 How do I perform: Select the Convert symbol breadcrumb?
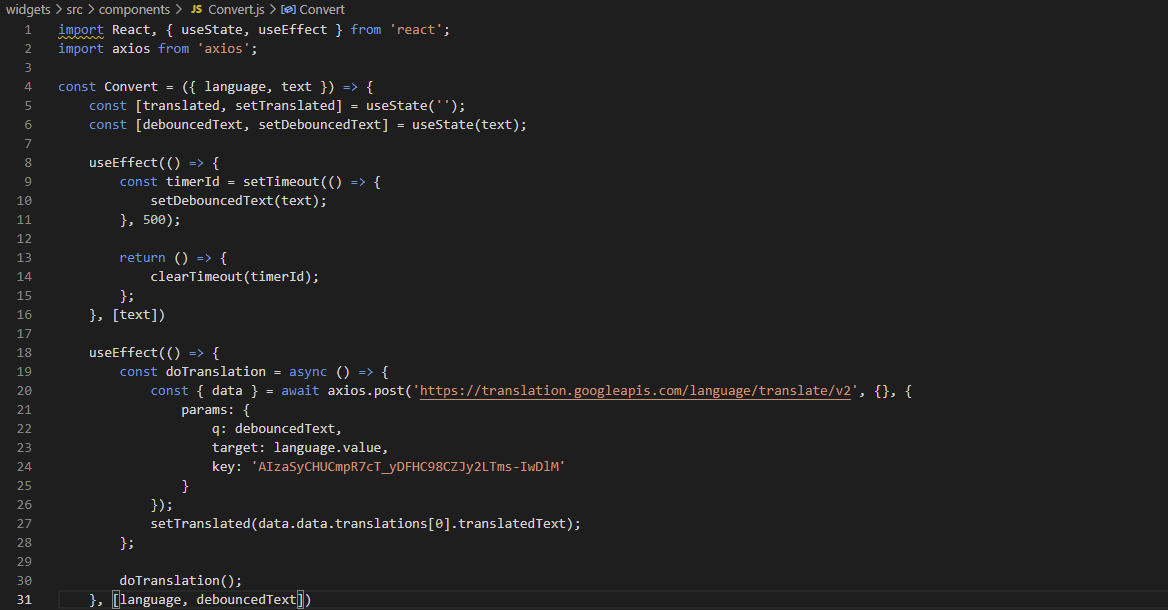[x=322, y=10]
